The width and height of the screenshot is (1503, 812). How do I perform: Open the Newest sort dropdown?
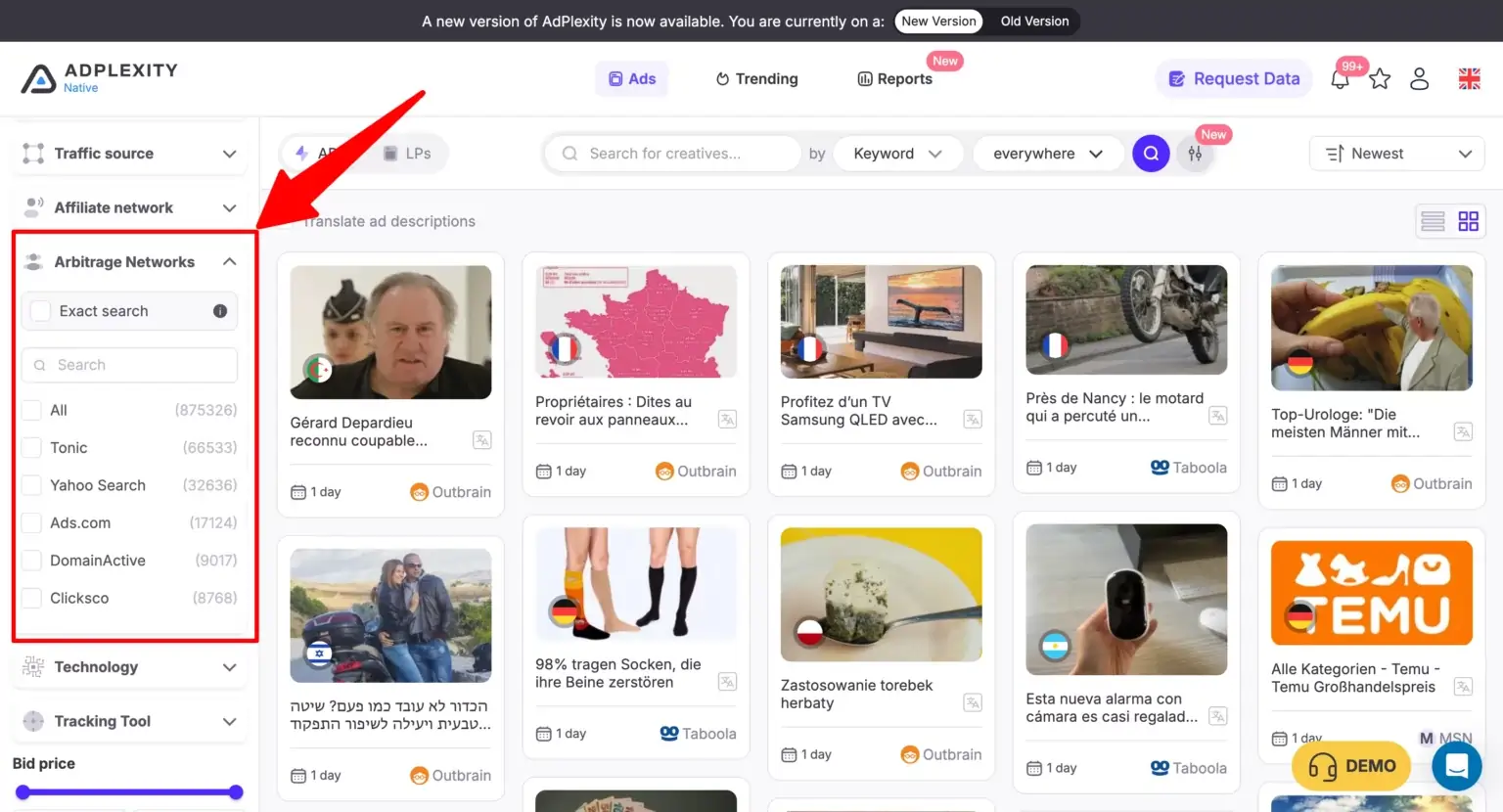[1396, 154]
